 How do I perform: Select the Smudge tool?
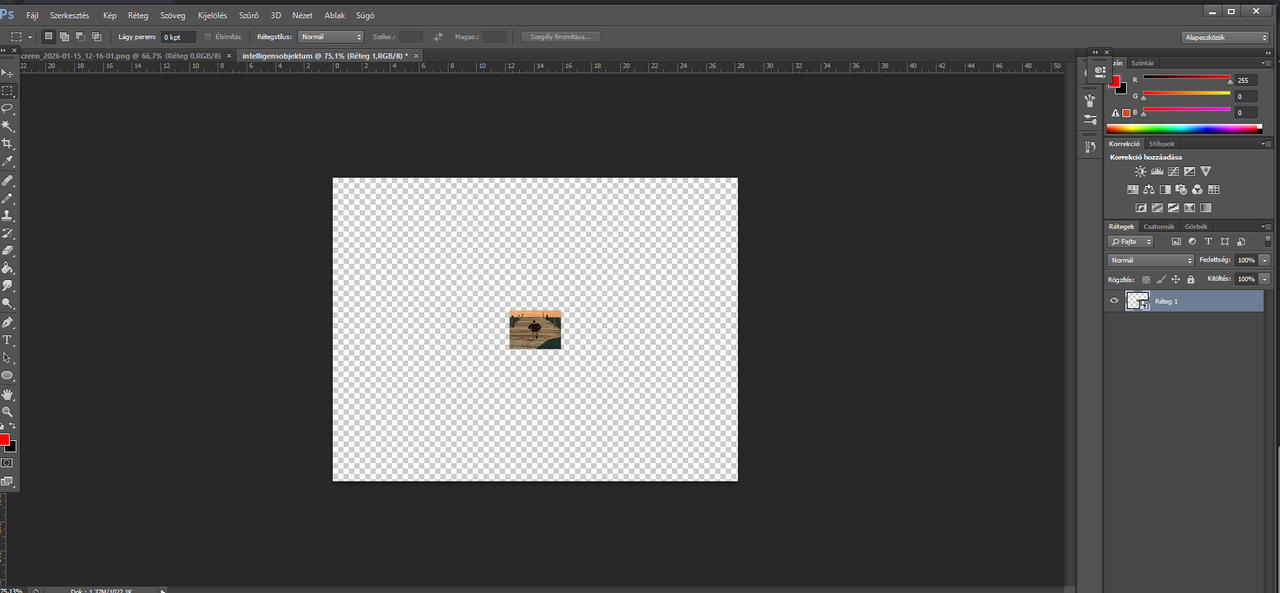[x=7, y=286]
